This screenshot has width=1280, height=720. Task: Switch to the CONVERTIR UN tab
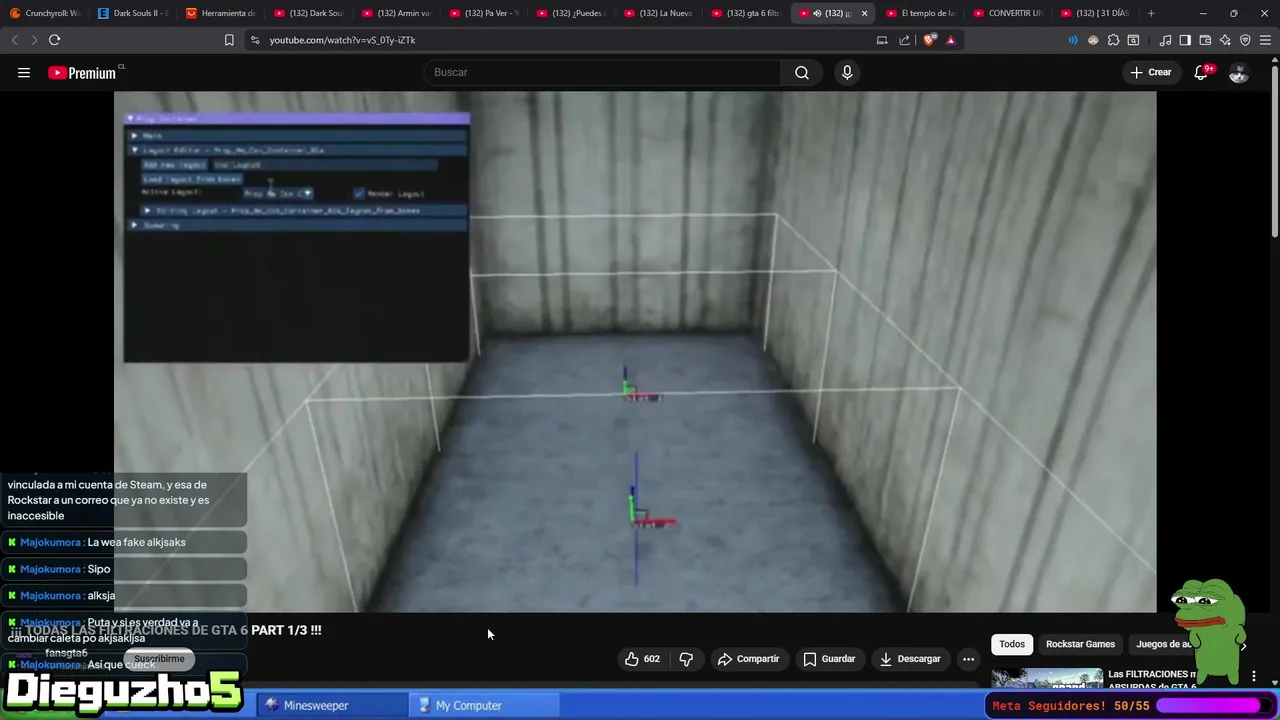coord(1010,13)
